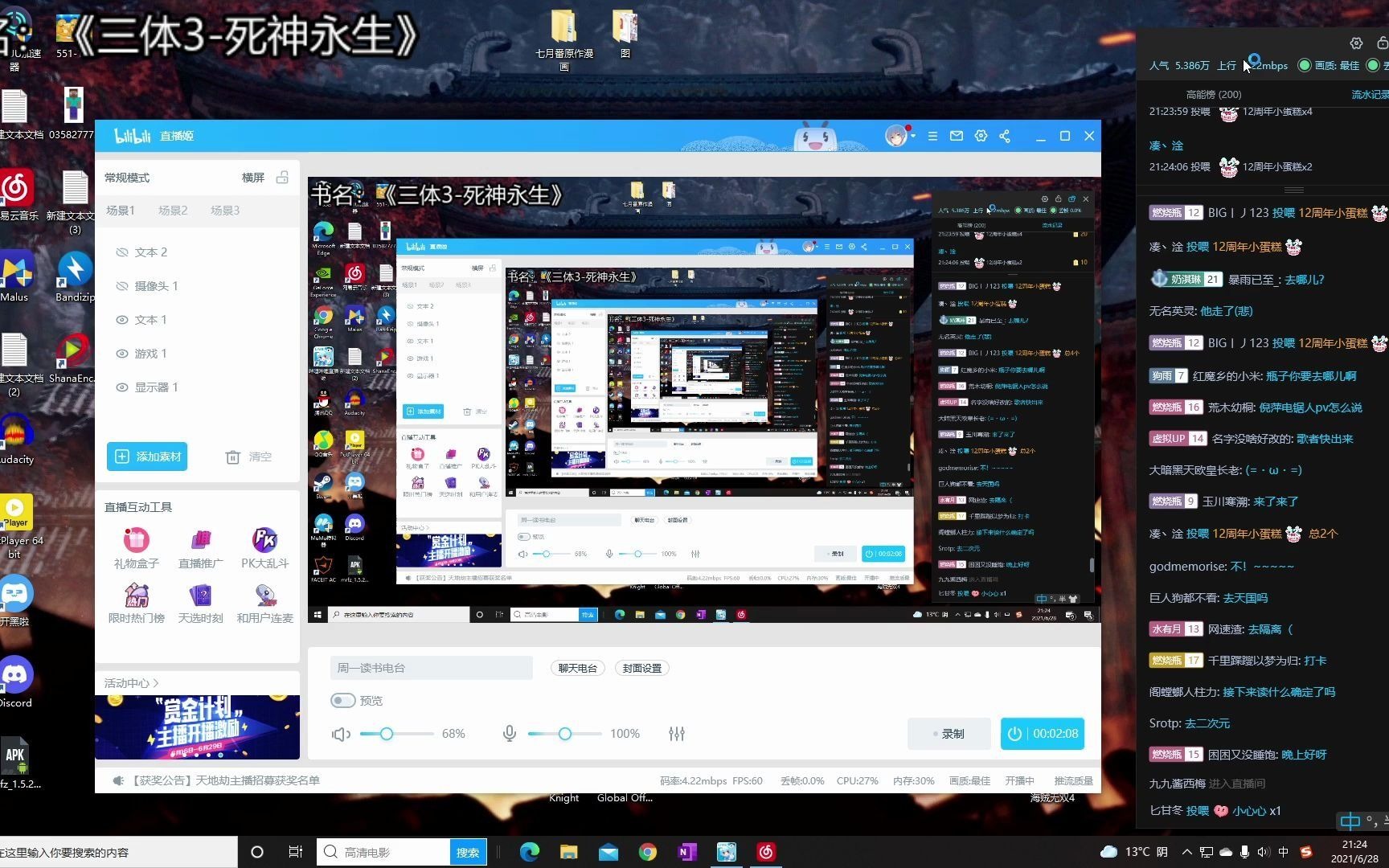Open bilibili 直播姬 settings gear
This screenshot has width=1389, height=868.
point(981,137)
